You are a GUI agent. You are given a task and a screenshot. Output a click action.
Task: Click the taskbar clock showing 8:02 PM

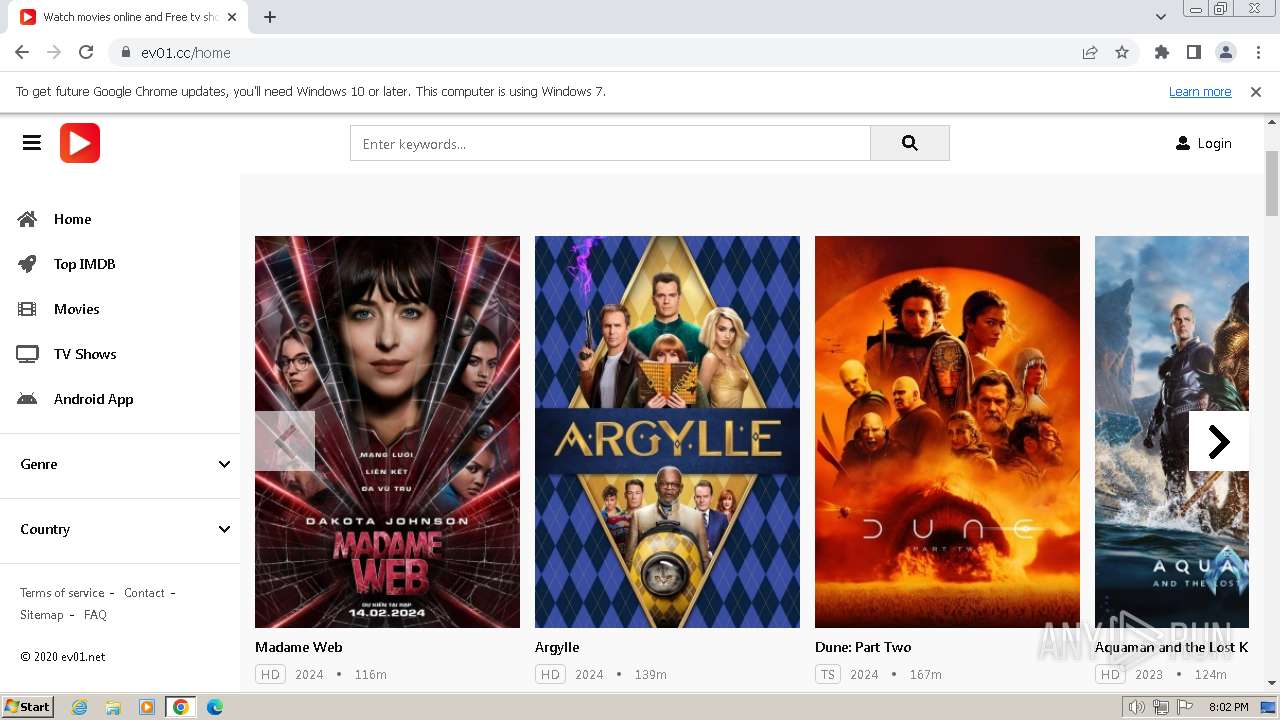tap(1228, 707)
